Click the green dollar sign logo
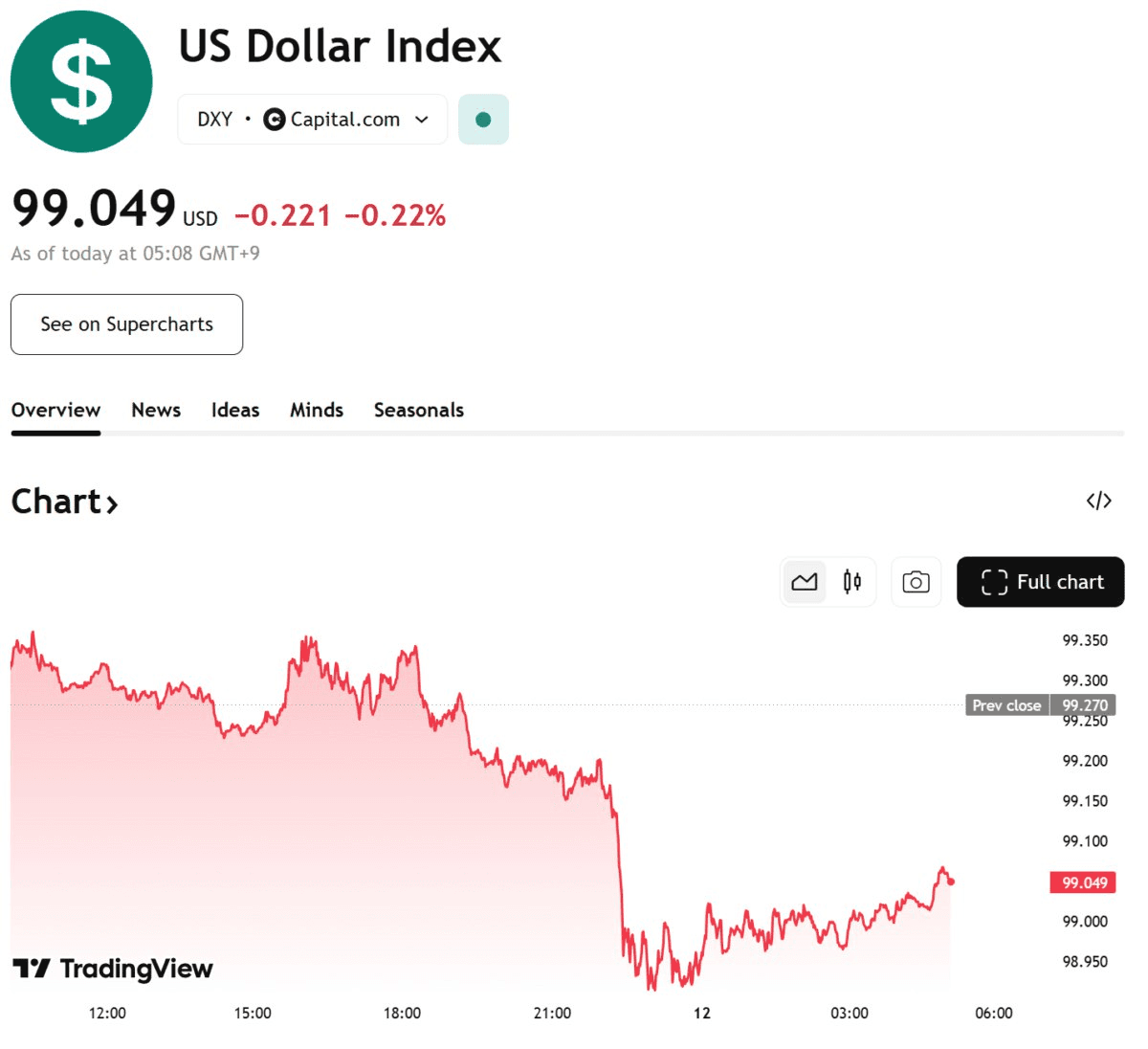1148x1049 pixels. (81, 81)
